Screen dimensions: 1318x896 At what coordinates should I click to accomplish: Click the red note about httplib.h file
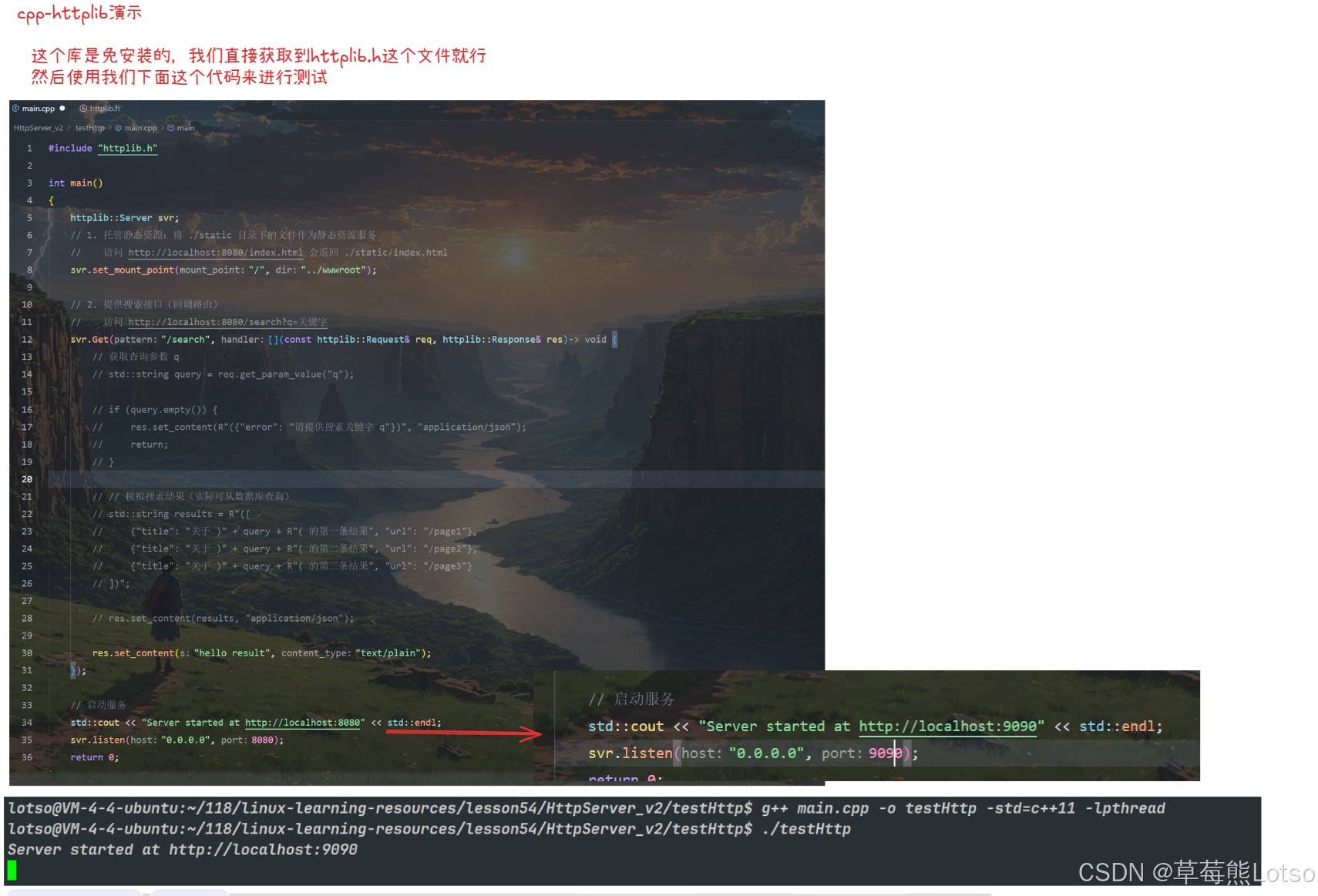[258, 55]
